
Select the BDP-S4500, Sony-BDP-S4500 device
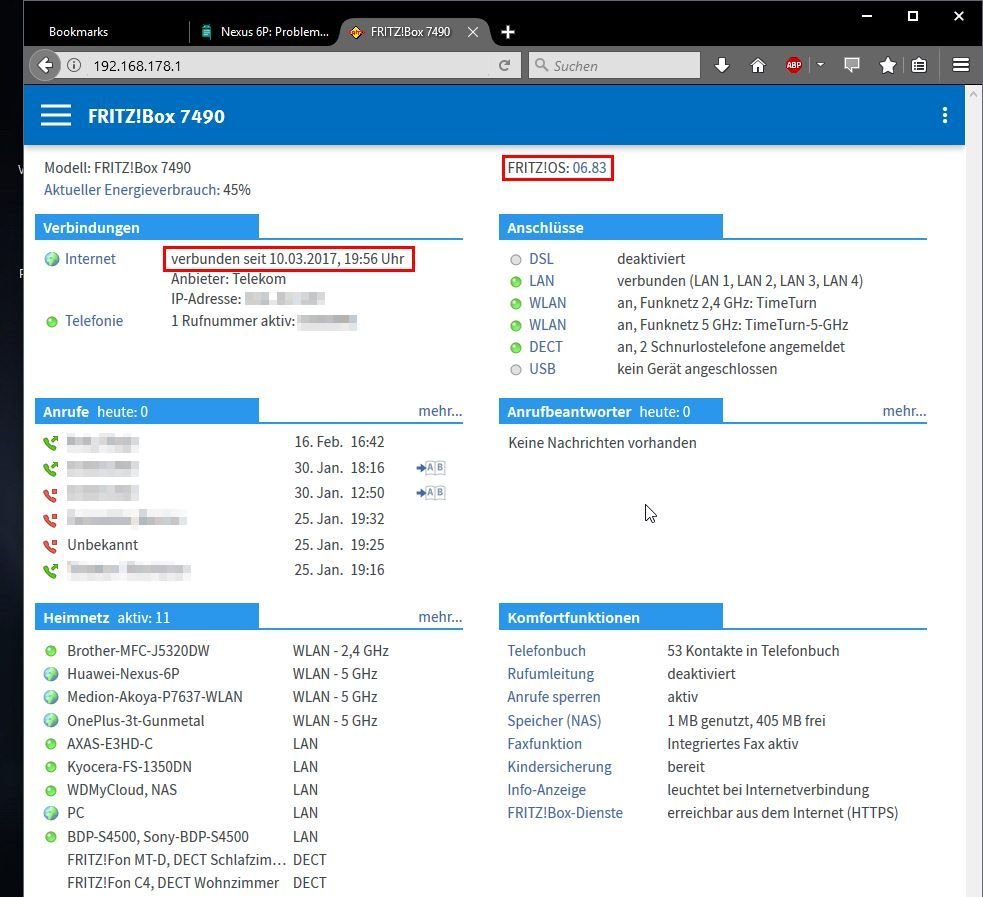[x=158, y=837]
